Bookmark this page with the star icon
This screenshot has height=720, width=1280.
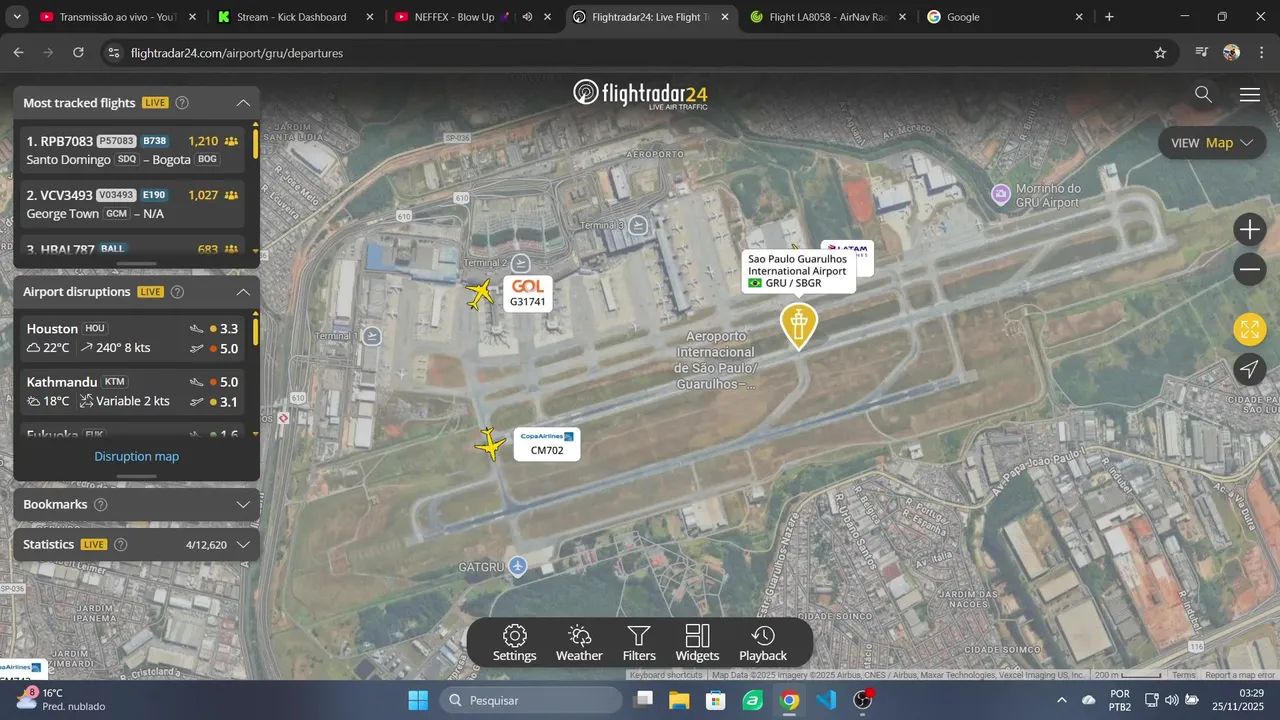(x=1160, y=53)
